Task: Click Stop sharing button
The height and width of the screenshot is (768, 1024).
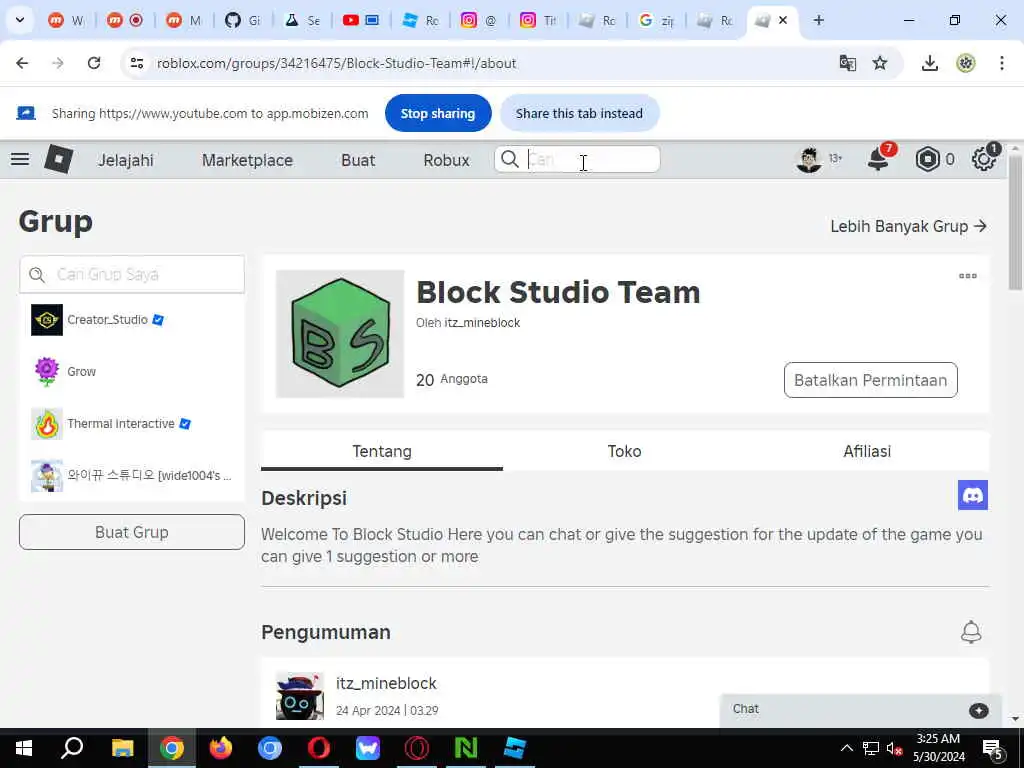Action: (438, 114)
